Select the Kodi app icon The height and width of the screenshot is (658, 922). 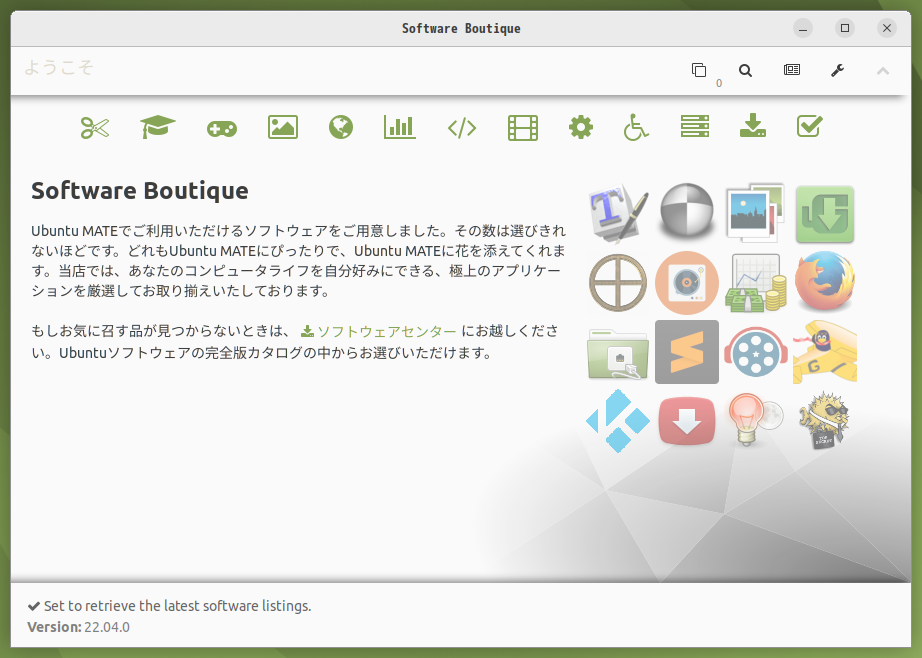(x=618, y=421)
